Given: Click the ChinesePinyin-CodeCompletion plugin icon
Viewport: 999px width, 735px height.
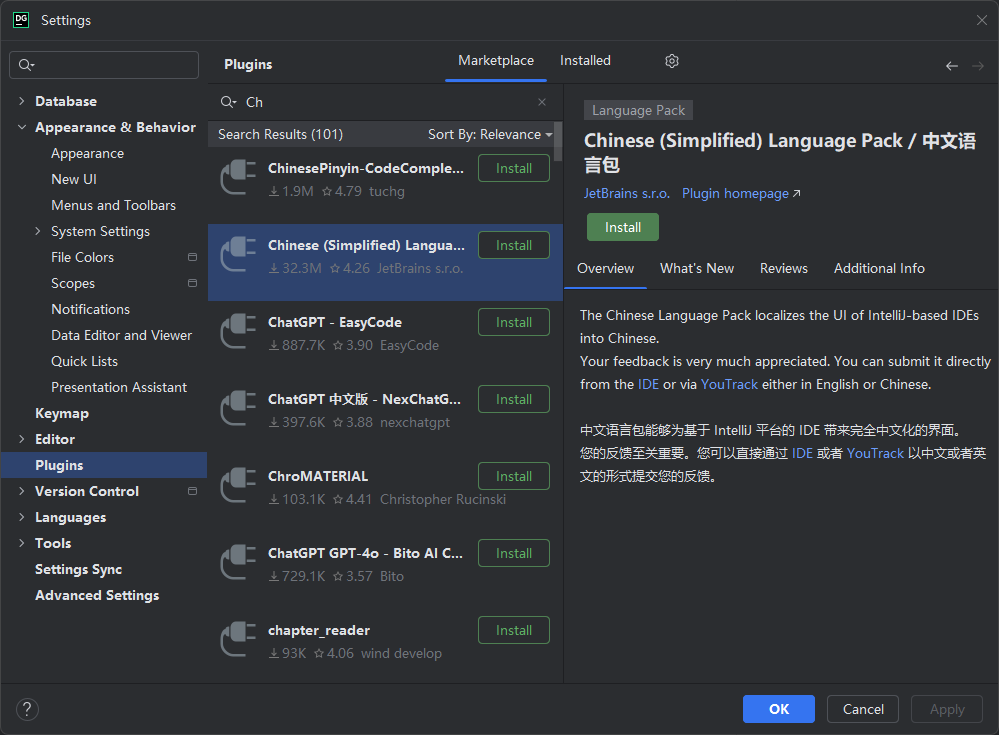Looking at the screenshot, I should (238, 177).
